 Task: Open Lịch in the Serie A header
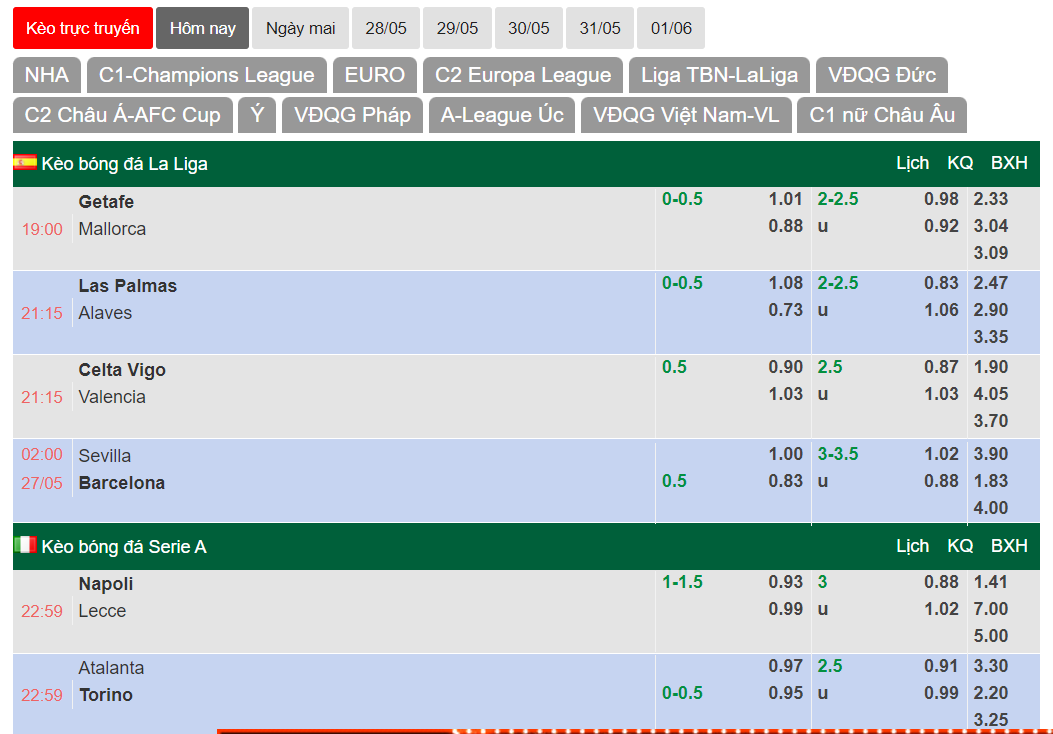point(913,546)
